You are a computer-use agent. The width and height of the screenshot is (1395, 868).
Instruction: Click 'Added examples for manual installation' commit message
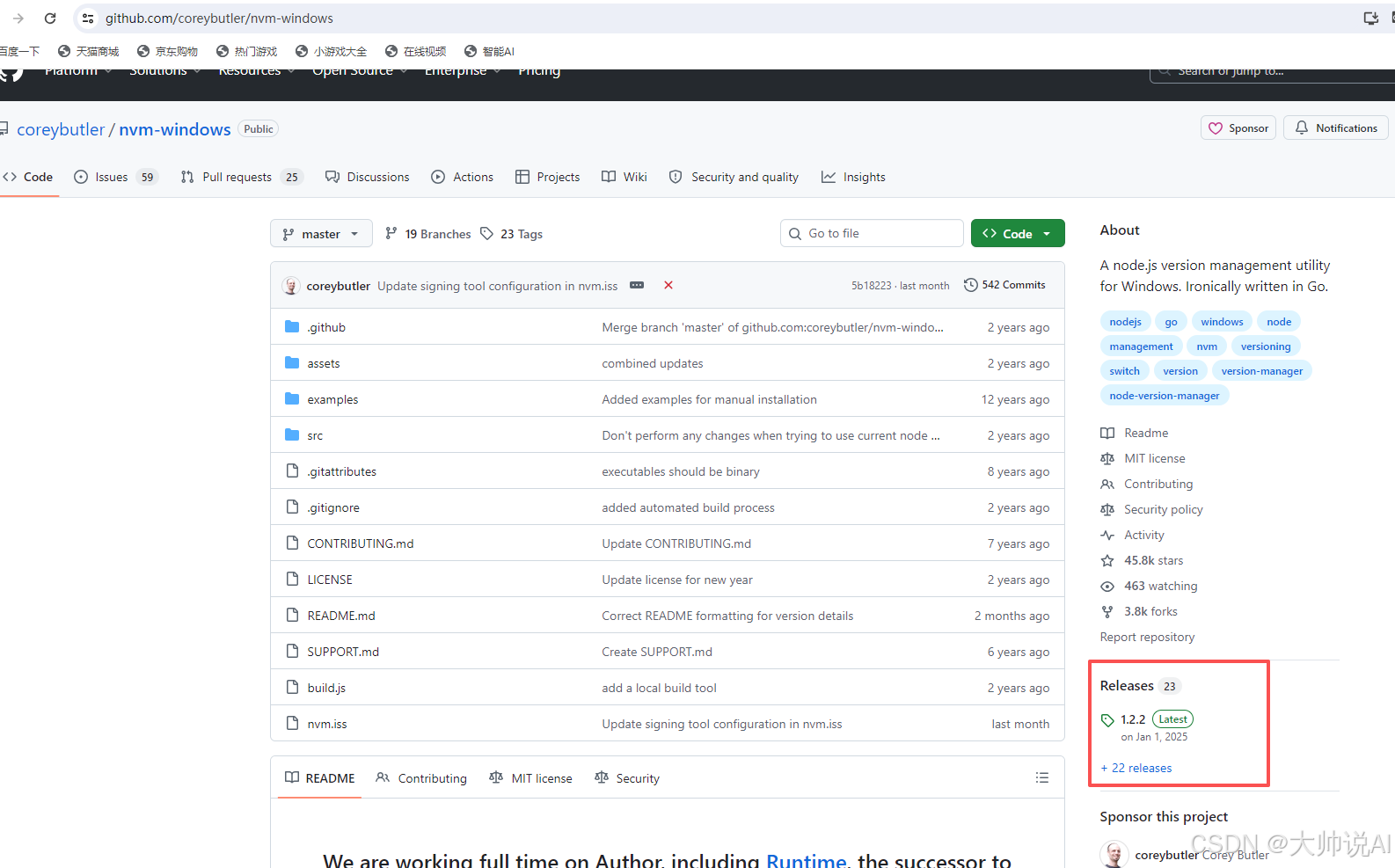[x=709, y=399]
